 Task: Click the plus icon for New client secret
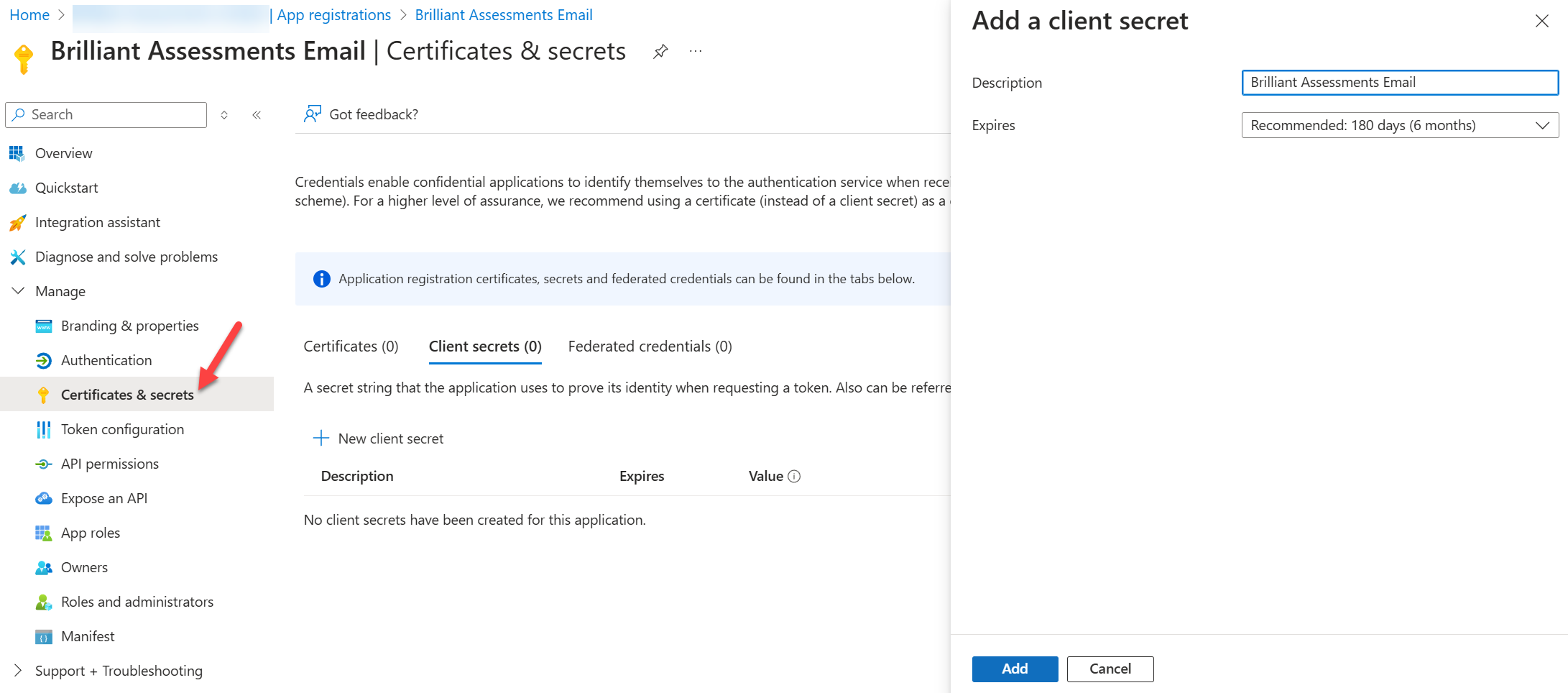click(x=320, y=439)
